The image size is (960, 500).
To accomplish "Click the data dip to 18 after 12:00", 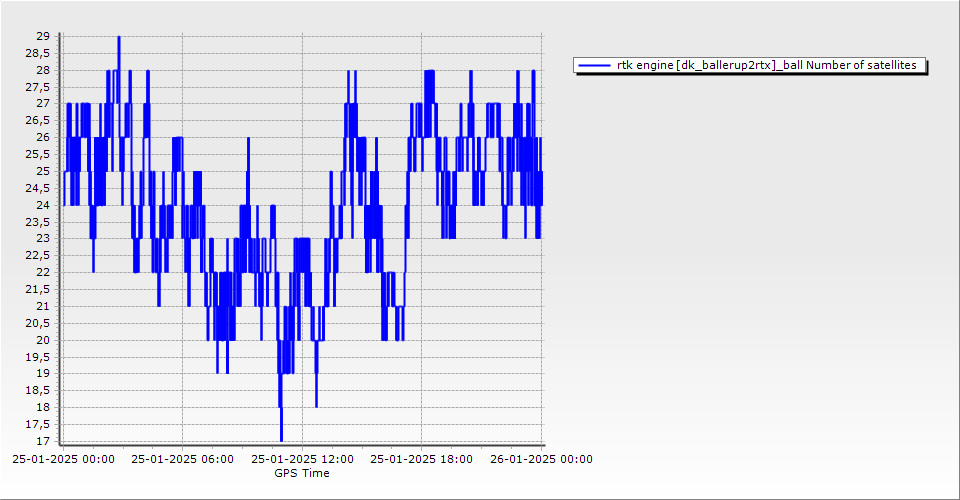I will 316,405.
